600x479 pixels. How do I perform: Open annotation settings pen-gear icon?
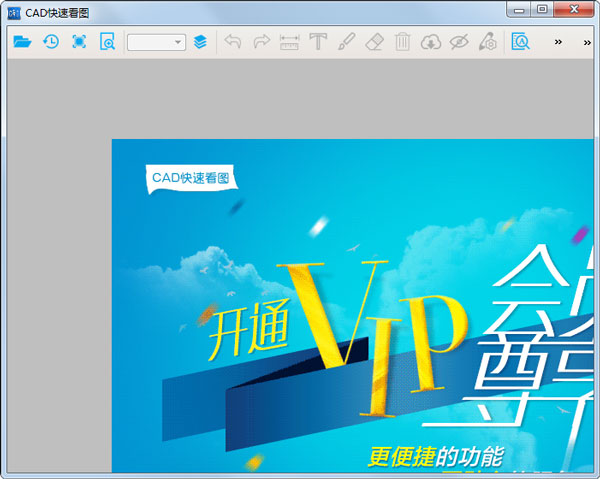(x=488, y=42)
